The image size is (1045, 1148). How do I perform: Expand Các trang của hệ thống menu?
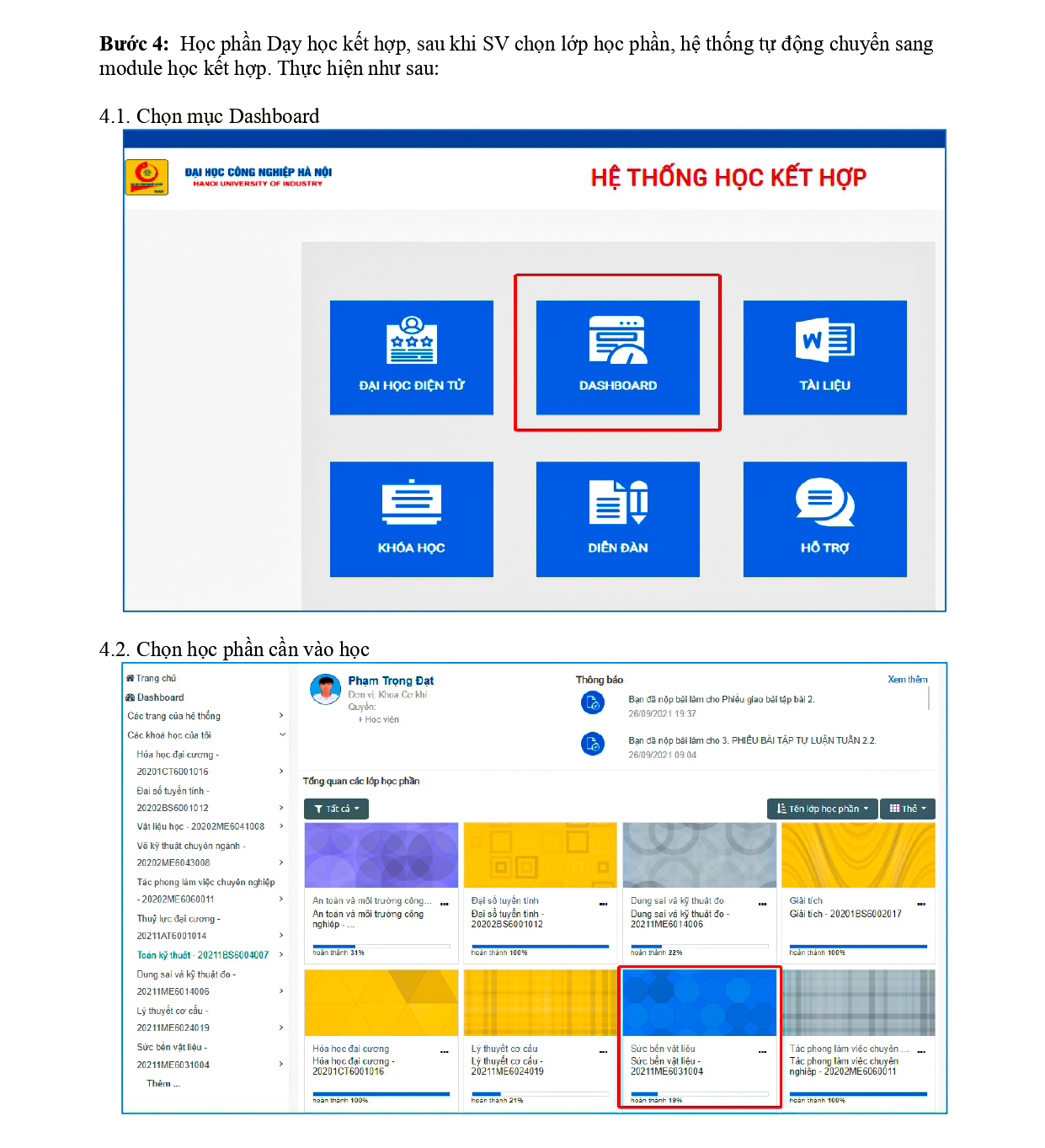pyautogui.click(x=281, y=716)
